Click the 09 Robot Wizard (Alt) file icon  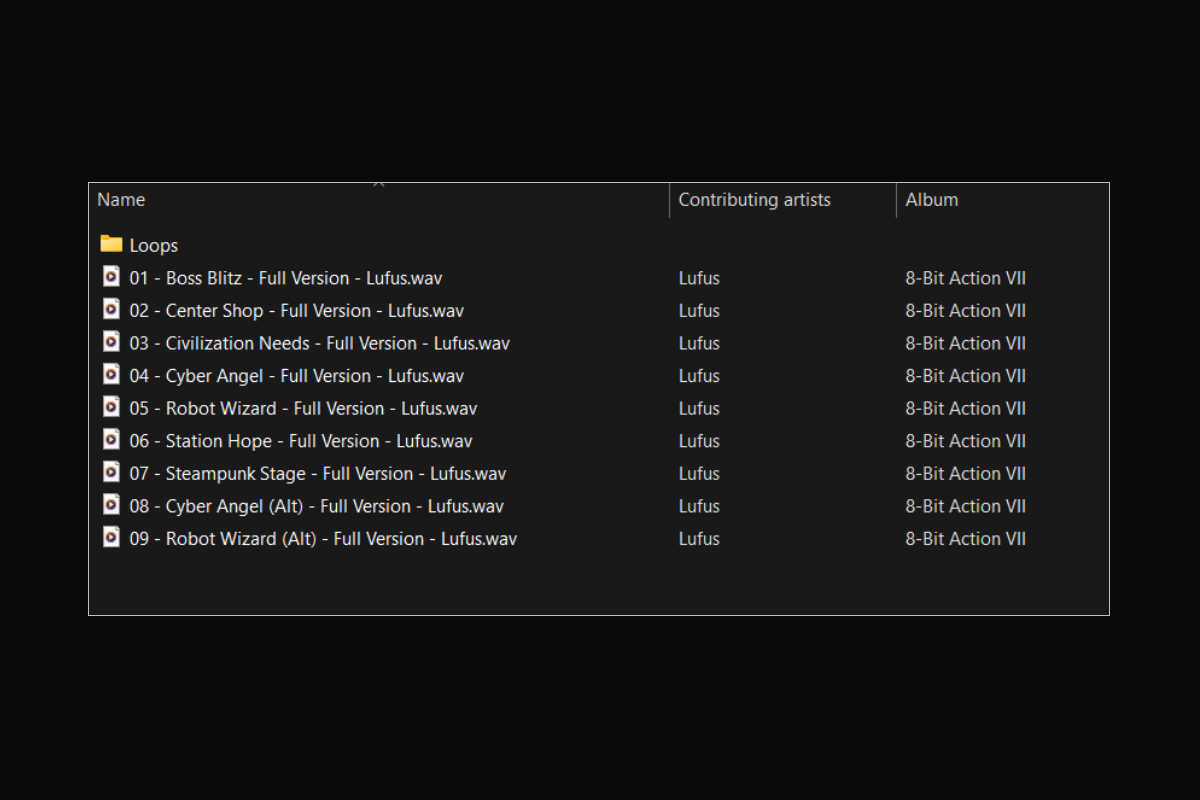click(111, 537)
